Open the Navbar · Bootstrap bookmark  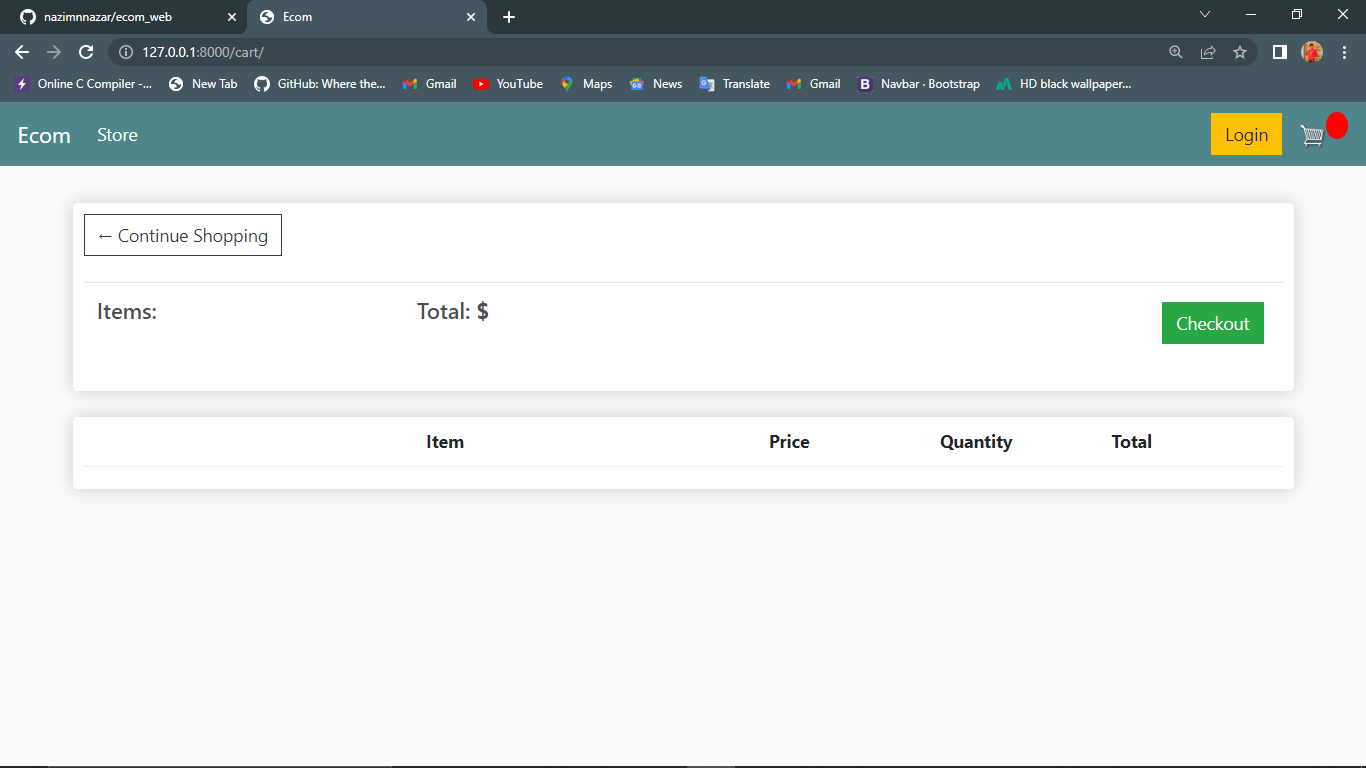tap(919, 84)
